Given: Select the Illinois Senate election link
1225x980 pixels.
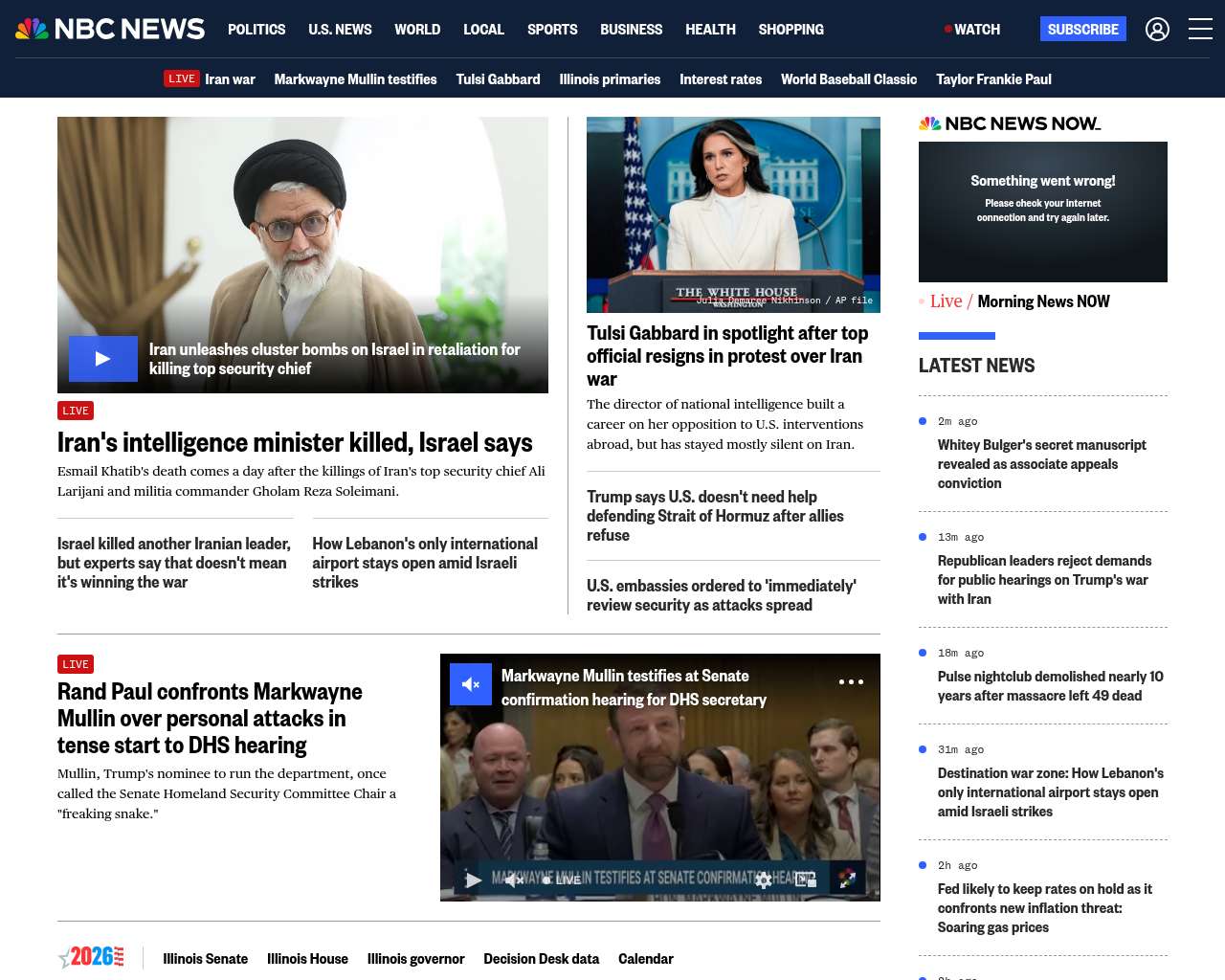Looking at the screenshot, I should click(x=205, y=959).
